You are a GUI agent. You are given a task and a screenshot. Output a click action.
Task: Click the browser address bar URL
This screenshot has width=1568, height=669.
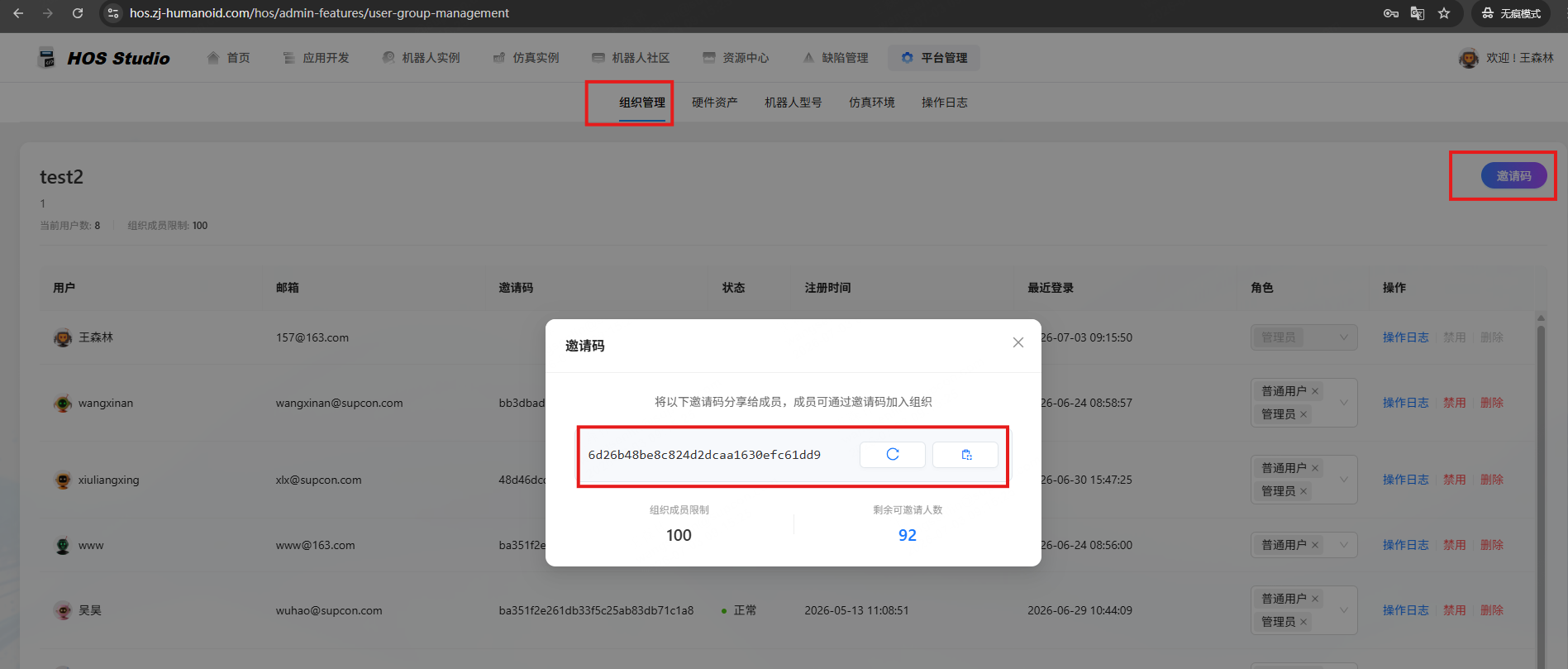[319, 13]
